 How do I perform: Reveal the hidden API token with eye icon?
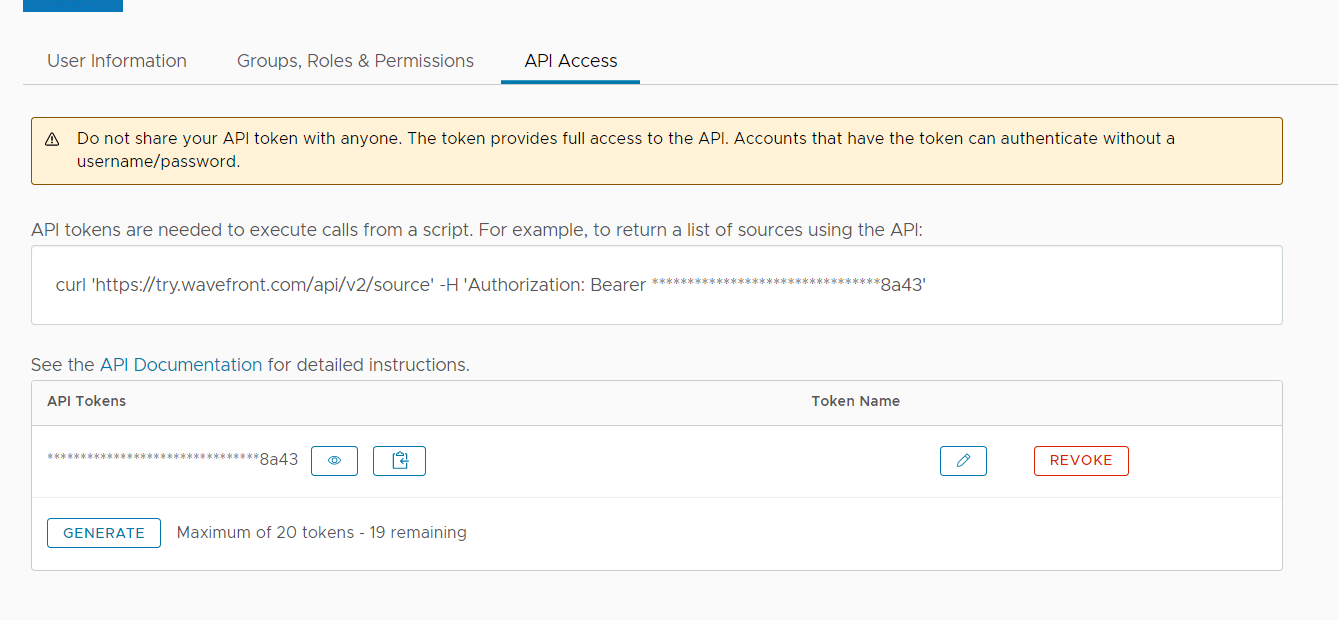(334, 461)
